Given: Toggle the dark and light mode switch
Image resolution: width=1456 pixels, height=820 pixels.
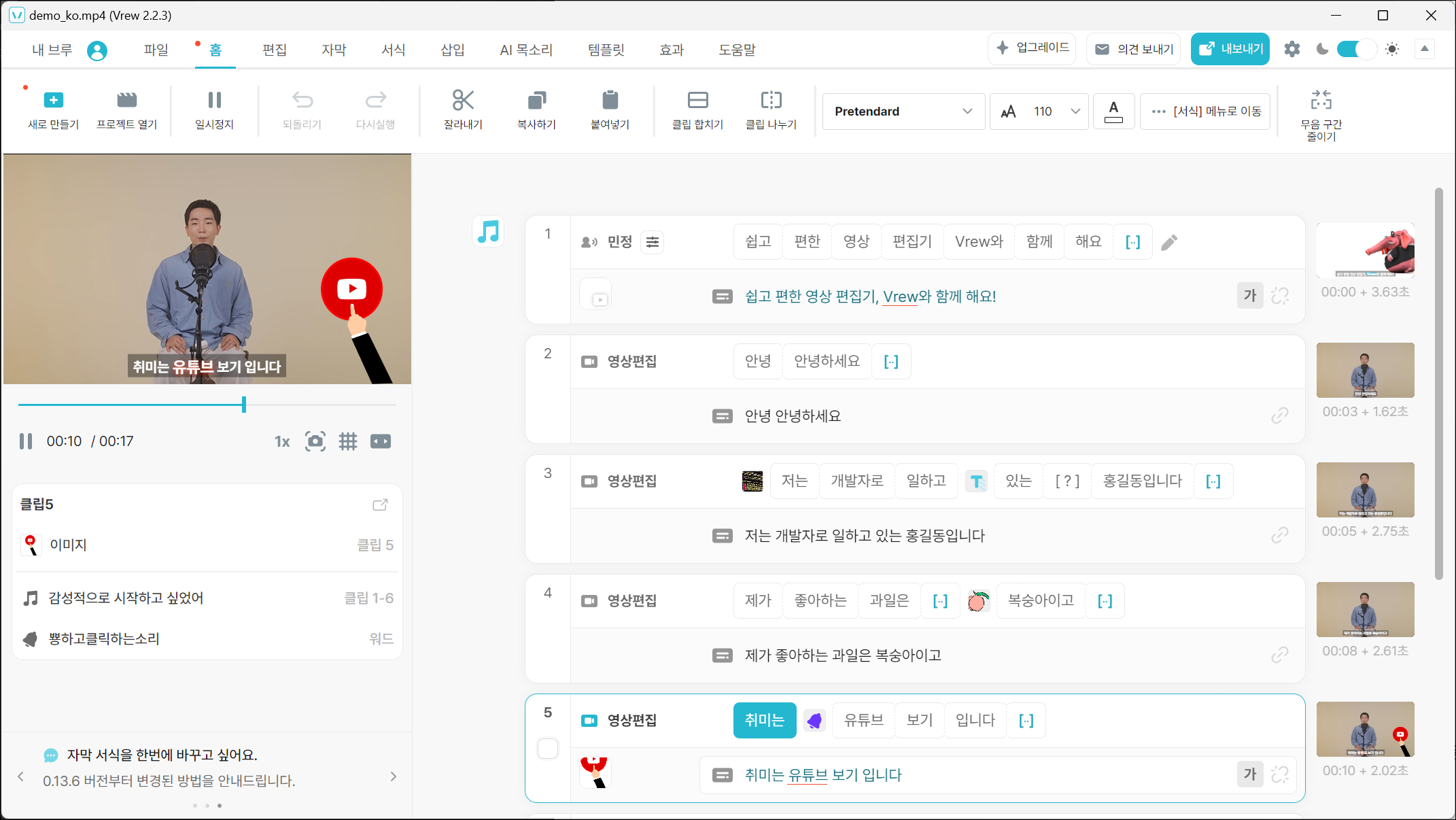Looking at the screenshot, I should pos(1356,49).
